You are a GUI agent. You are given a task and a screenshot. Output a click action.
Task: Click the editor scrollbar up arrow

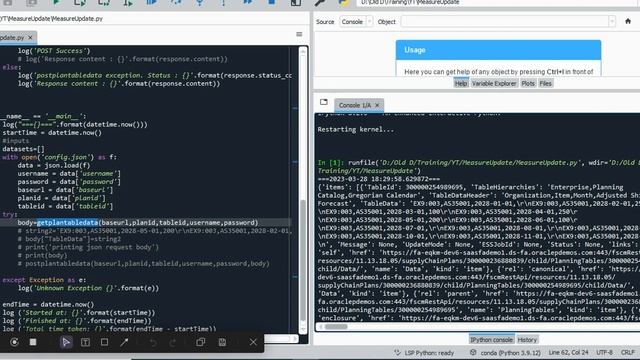click(x=303, y=51)
